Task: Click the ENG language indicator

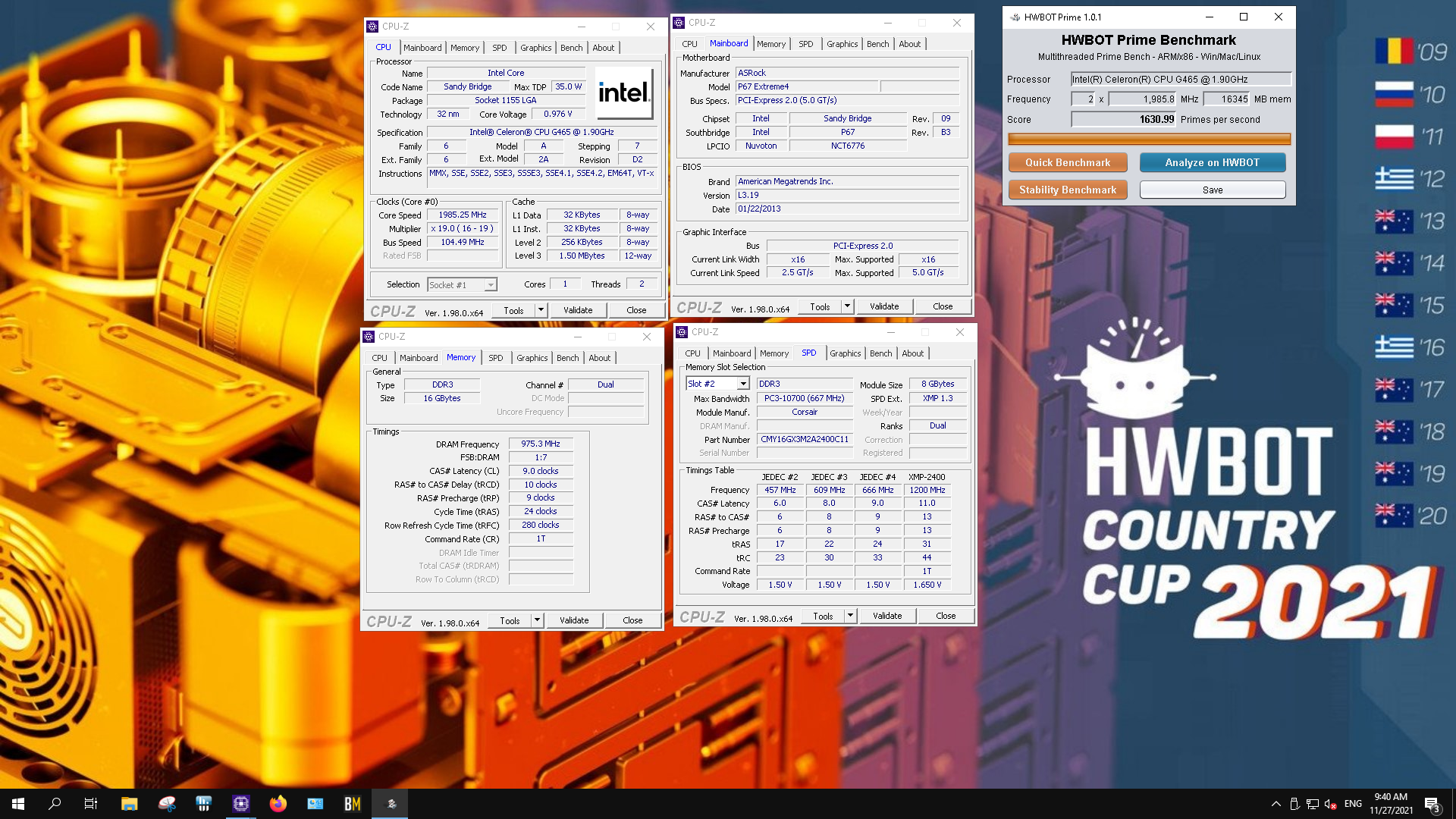Action: [1353, 804]
